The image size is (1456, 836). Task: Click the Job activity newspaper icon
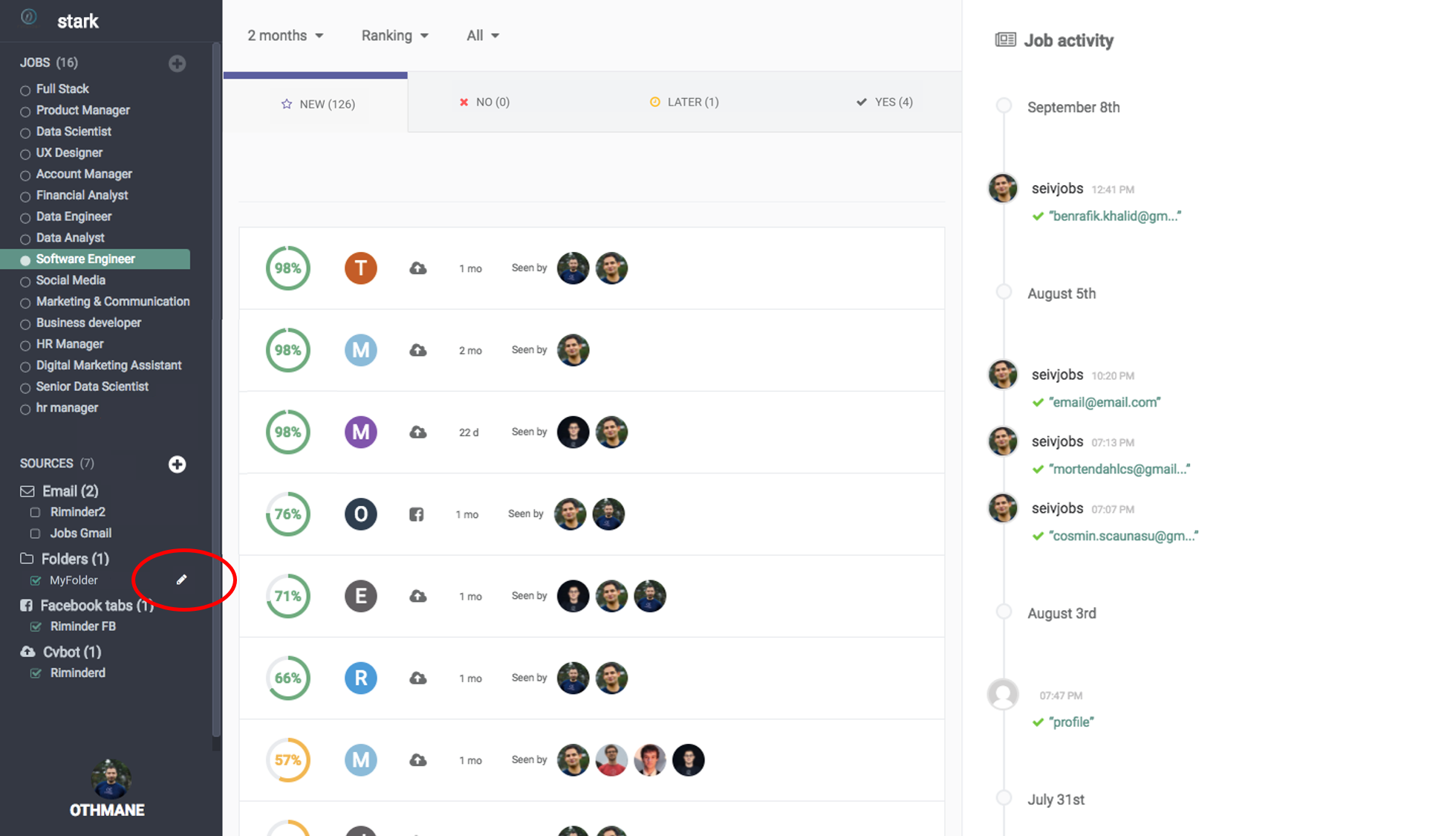tap(1005, 40)
